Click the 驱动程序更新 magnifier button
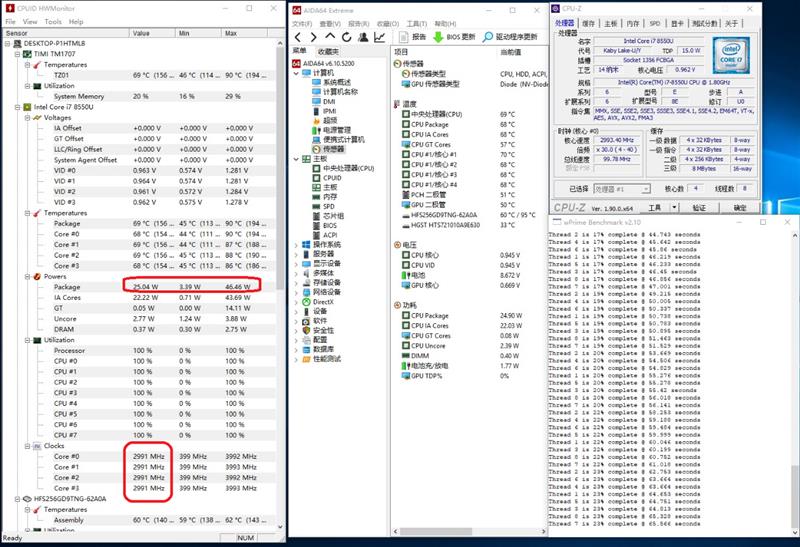 [x=489, y=37]
